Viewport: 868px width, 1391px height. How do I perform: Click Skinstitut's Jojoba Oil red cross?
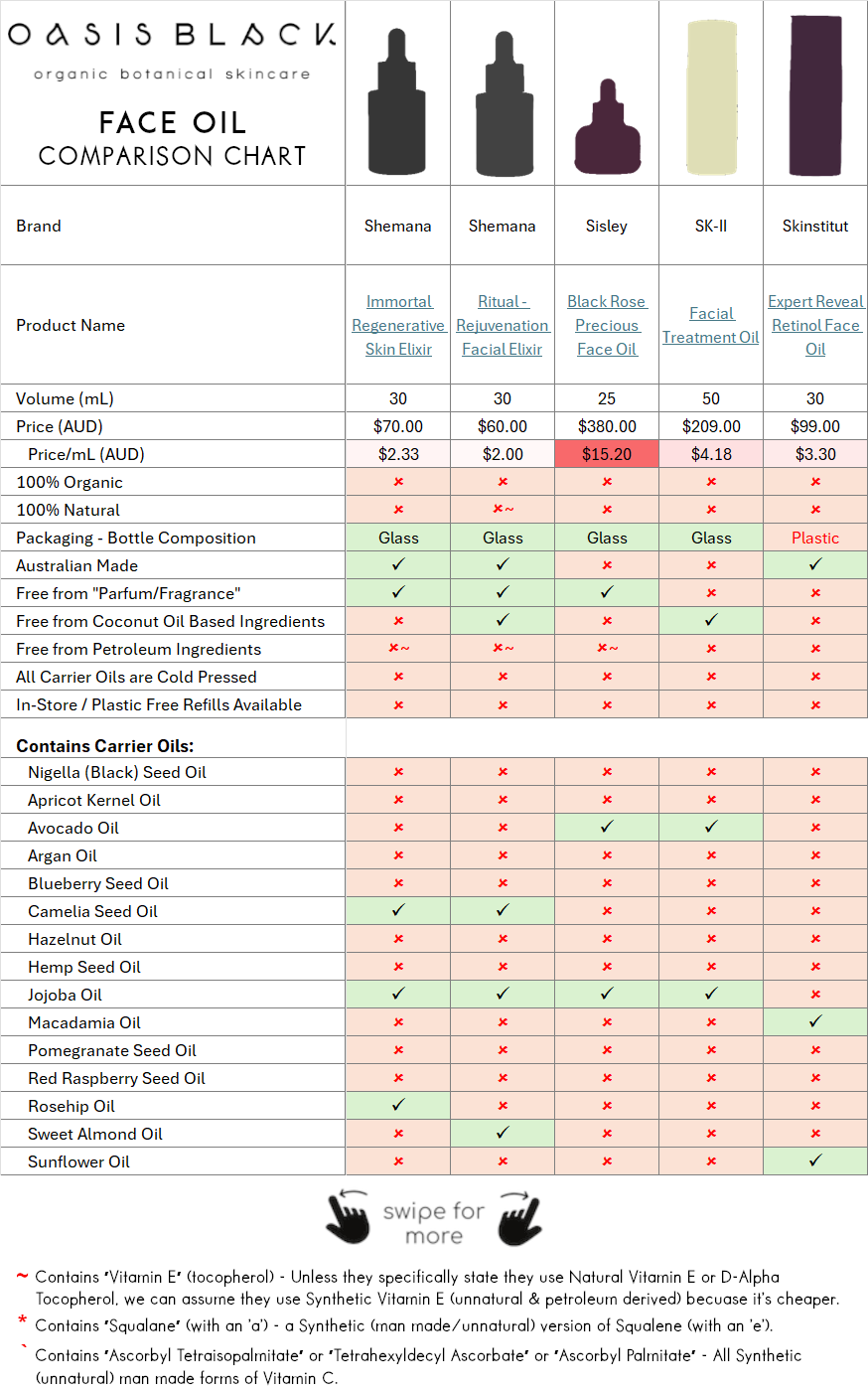click(815, 995)
